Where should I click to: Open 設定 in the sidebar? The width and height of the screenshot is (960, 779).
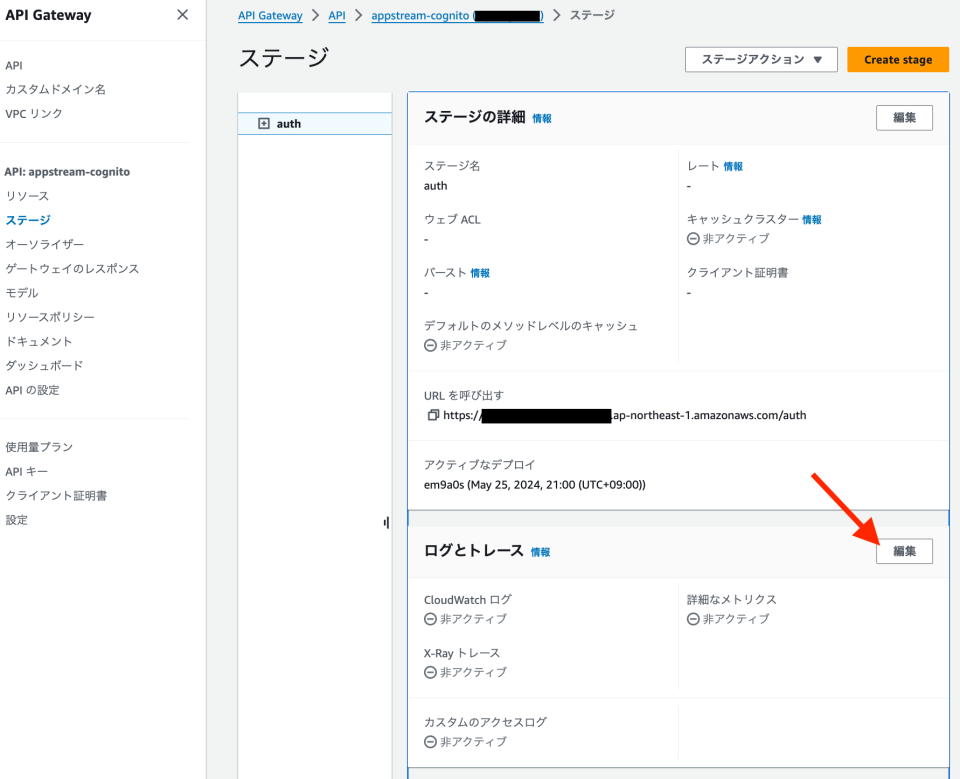17,520
